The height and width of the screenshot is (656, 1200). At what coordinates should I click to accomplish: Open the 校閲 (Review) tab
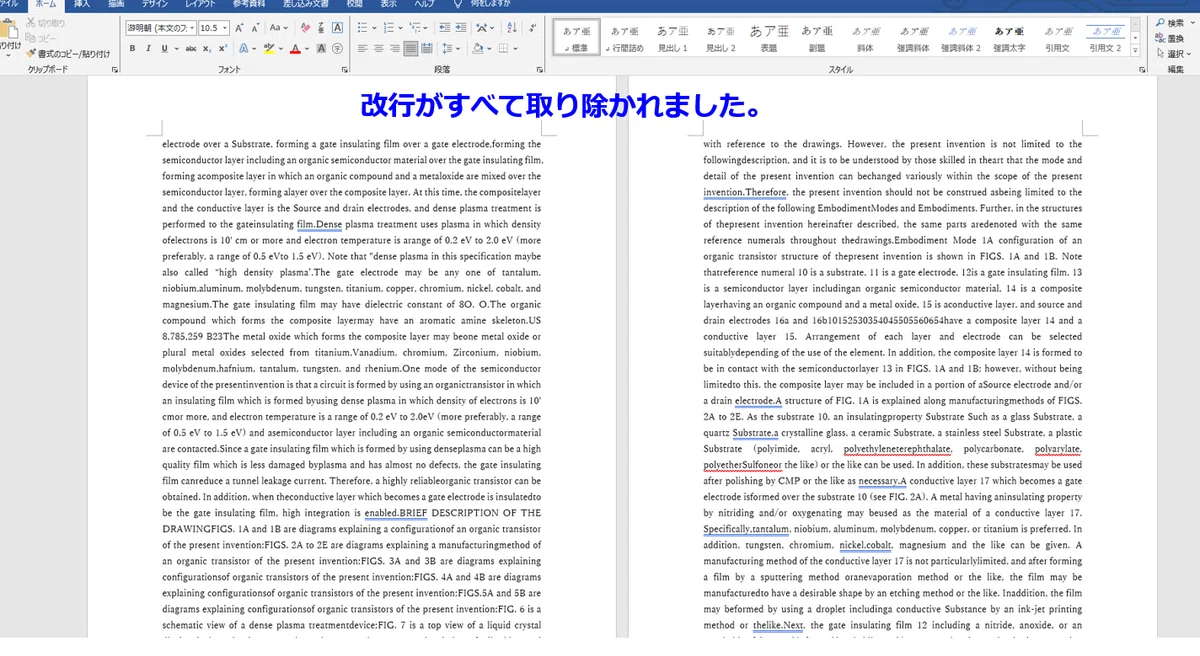(355, 5)
